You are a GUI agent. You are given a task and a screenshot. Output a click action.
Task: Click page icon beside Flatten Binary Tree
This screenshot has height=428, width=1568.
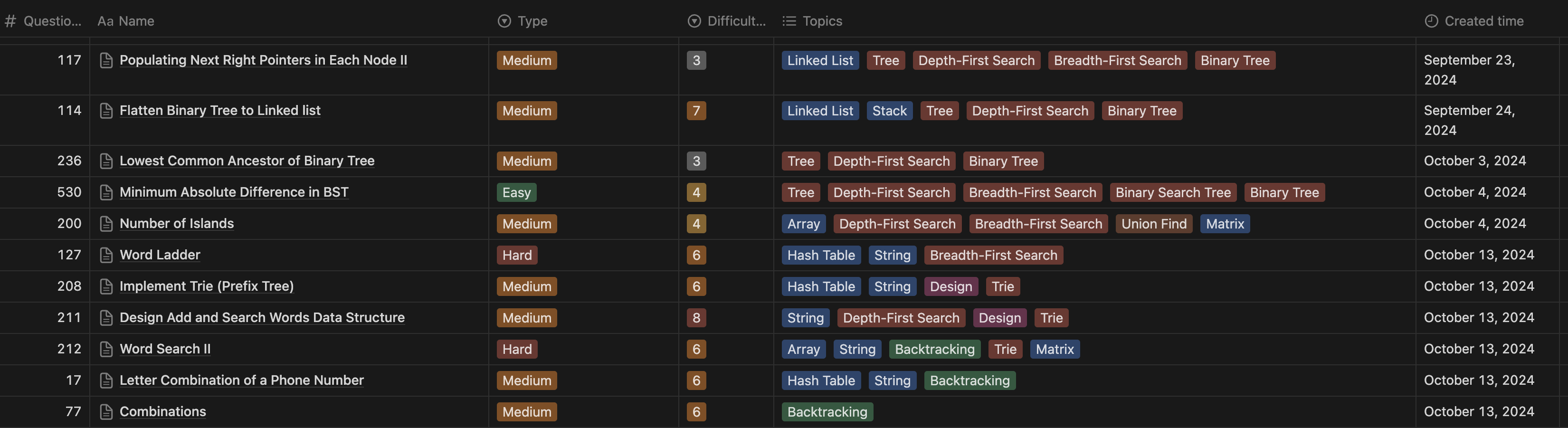coord(106,111)
